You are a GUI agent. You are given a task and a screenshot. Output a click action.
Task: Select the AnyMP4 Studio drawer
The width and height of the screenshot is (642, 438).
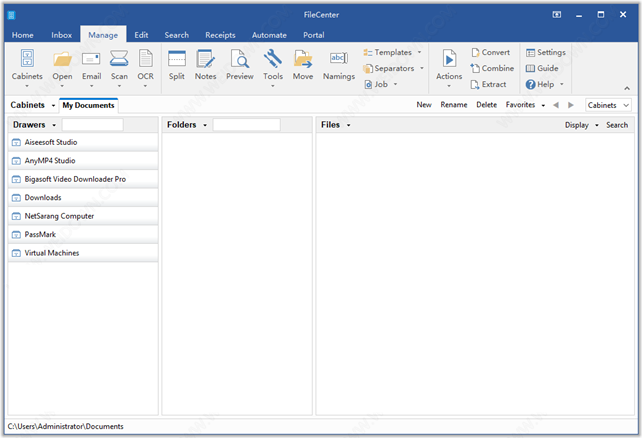pyautogui.click(x=83, y=161)
